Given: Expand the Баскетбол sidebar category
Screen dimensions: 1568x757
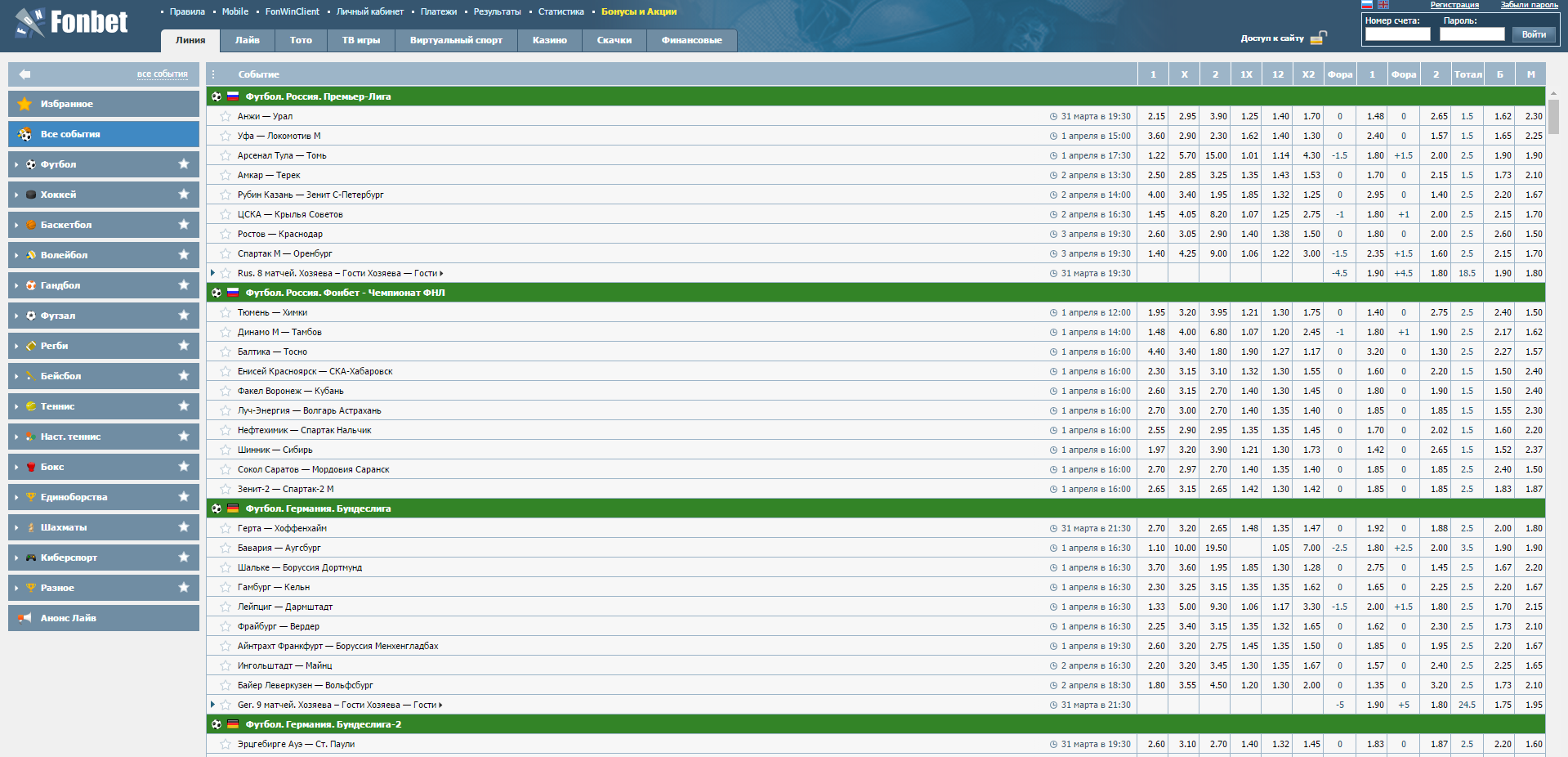Looking at the screenshot, I should [16, 225].
